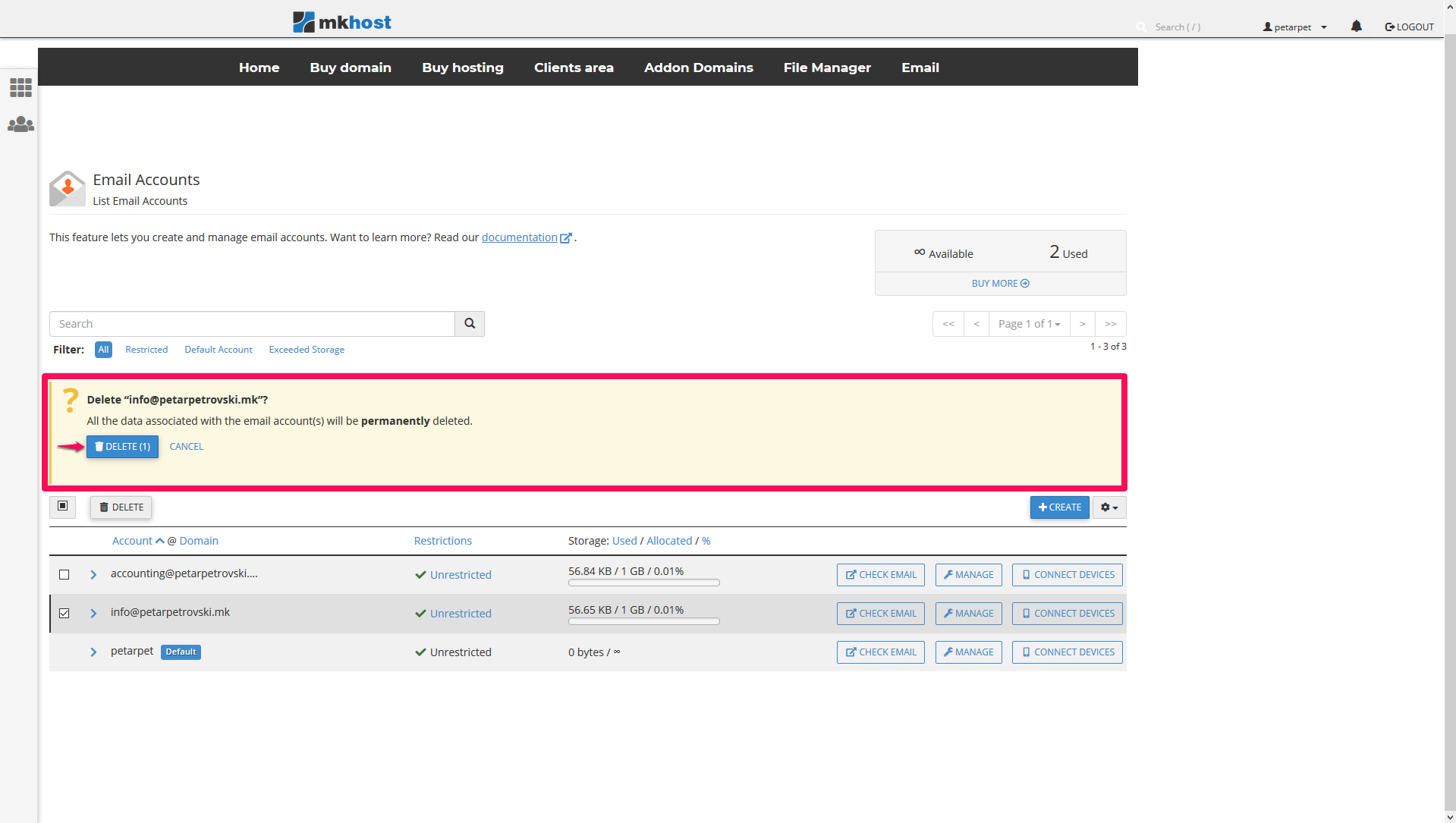Image resolution: width=1456 pixels, height=823 pixels.
Task: Click the search magnifier button
Action: pyautogui.click(x=470, y=324)
